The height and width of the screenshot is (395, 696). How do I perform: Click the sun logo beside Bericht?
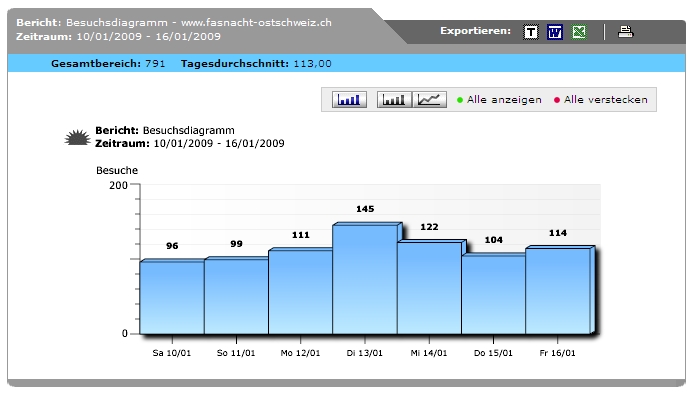pyautogui.click(x=77, y=138)
